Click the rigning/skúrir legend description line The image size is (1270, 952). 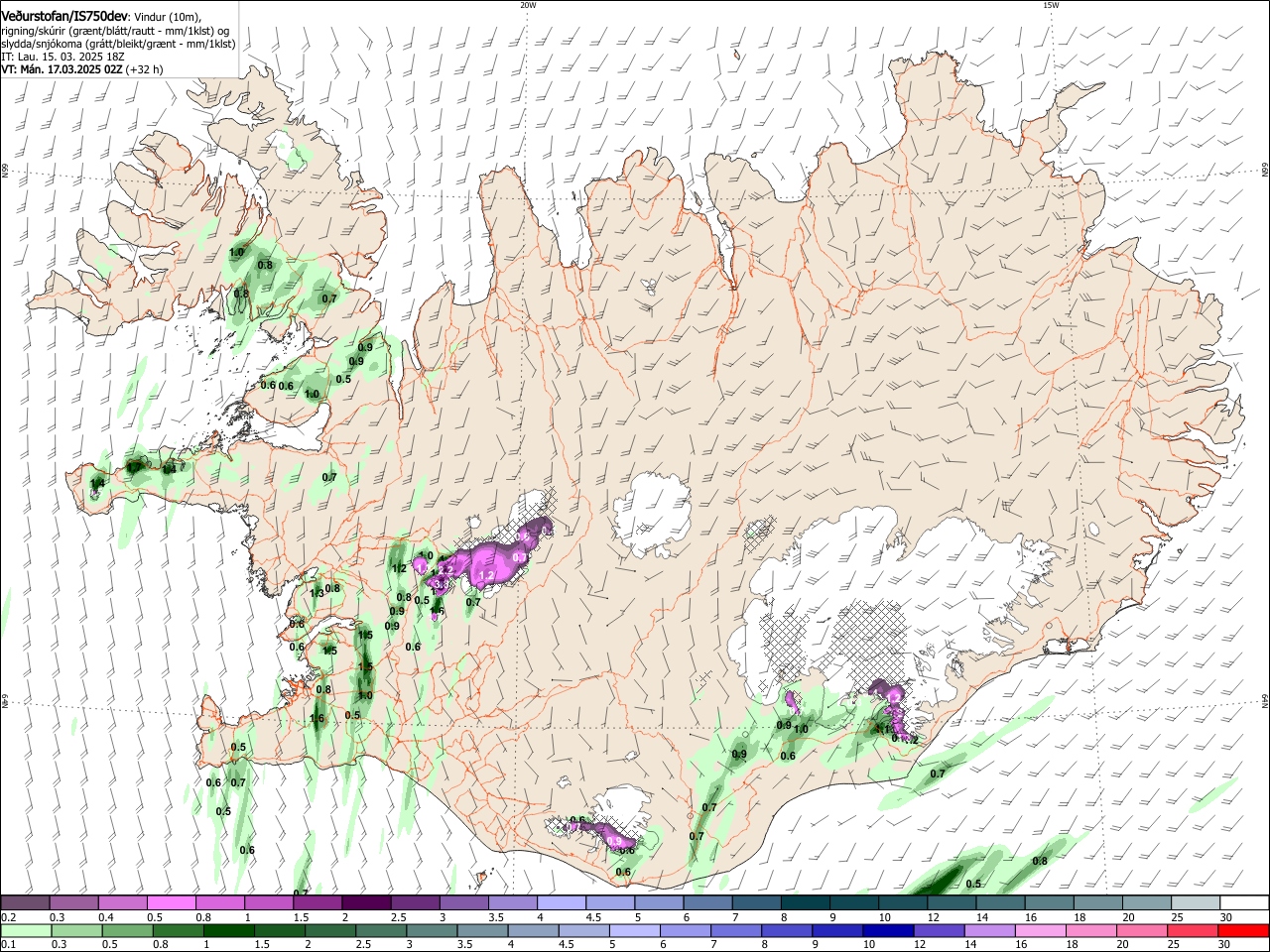coord(115,31)
